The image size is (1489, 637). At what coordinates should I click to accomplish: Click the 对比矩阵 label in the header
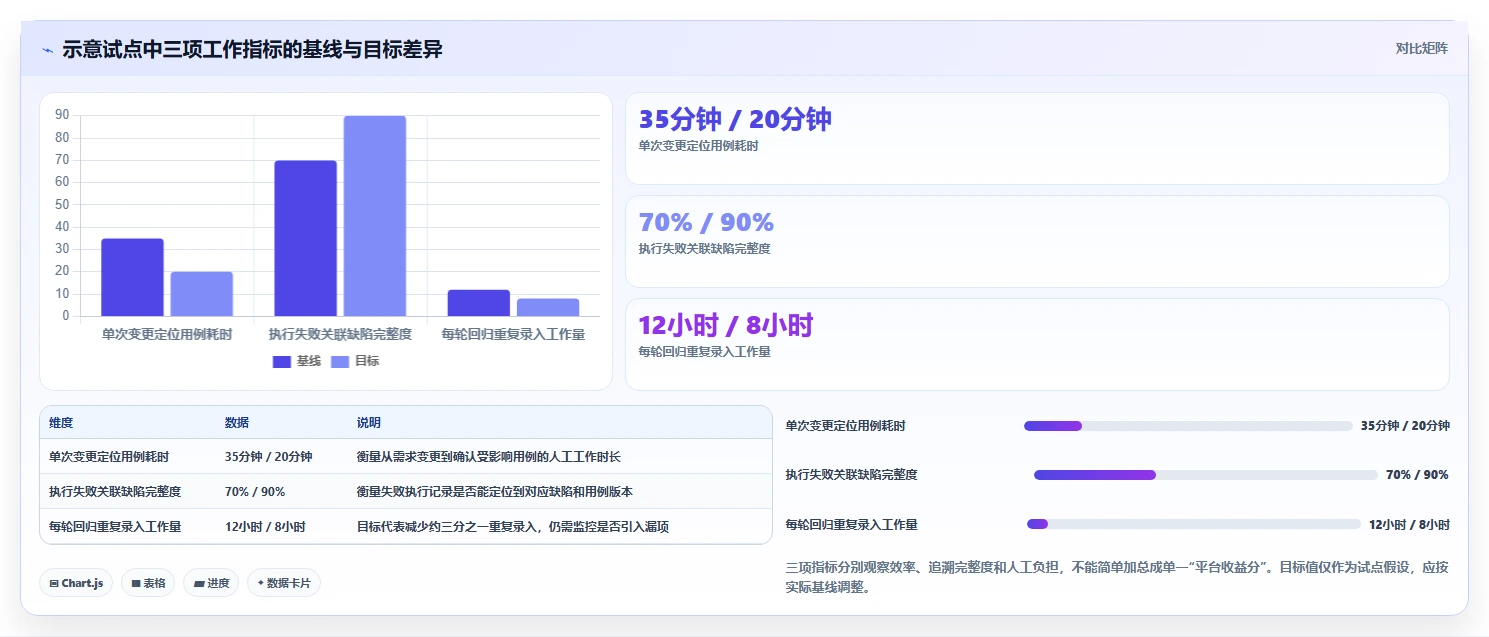click(1421, 48)
